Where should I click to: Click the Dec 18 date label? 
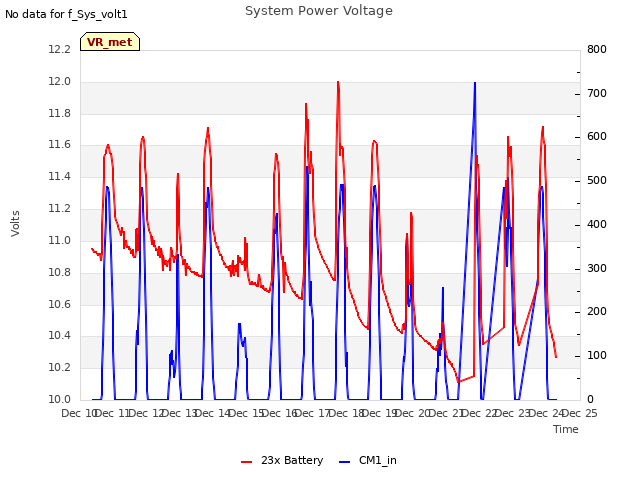tap(346, 413)
